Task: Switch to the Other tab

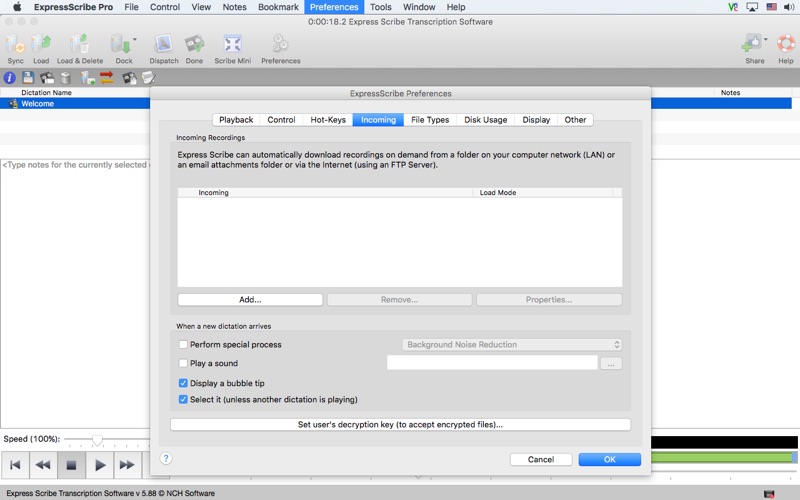Action: (x=575, y=120)
